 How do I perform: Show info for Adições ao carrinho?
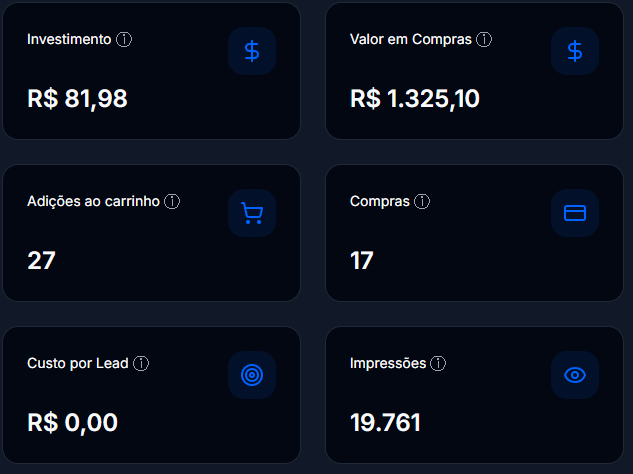click(x=172, y=202)
